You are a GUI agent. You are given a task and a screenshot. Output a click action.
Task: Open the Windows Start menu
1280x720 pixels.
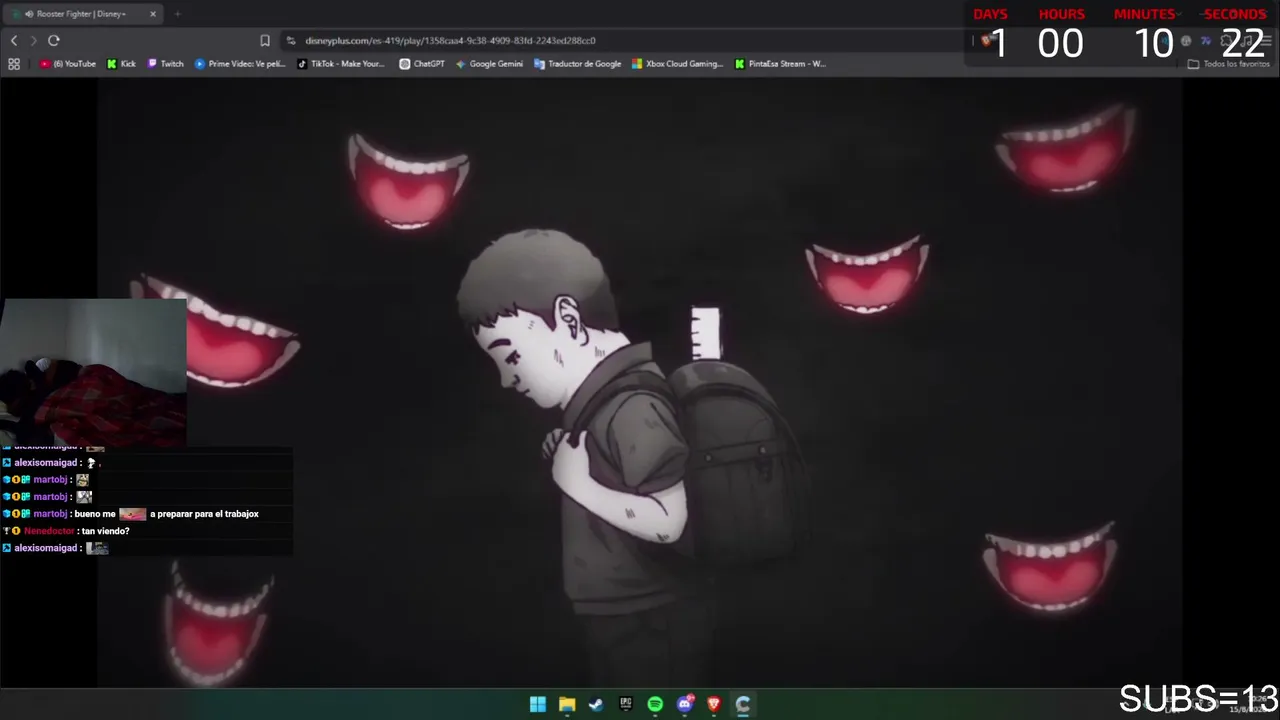click(x=538, y=704)
